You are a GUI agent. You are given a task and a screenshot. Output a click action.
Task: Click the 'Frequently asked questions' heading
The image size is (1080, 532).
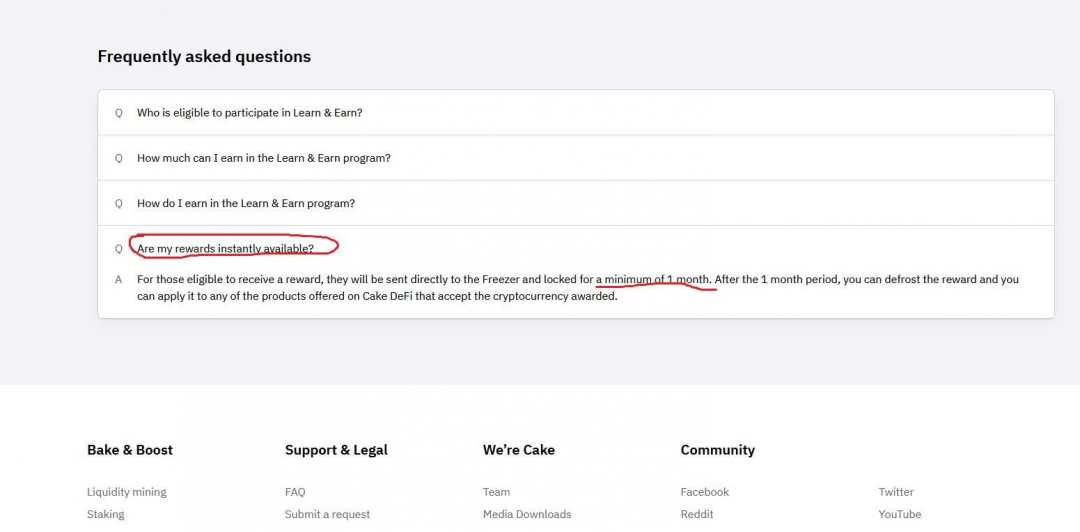204,57
